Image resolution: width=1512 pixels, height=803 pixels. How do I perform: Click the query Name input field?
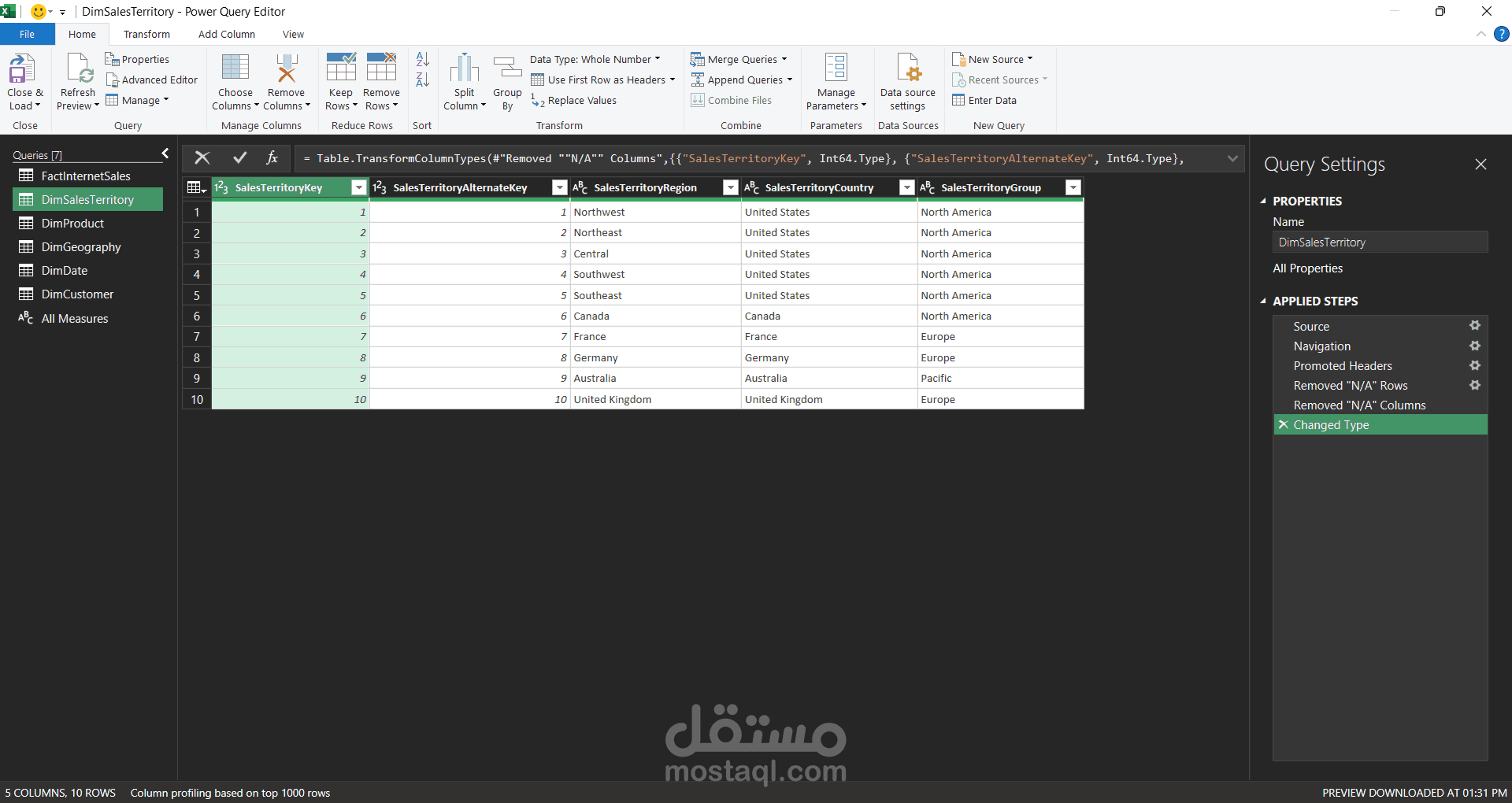[x=1380, y=242]
